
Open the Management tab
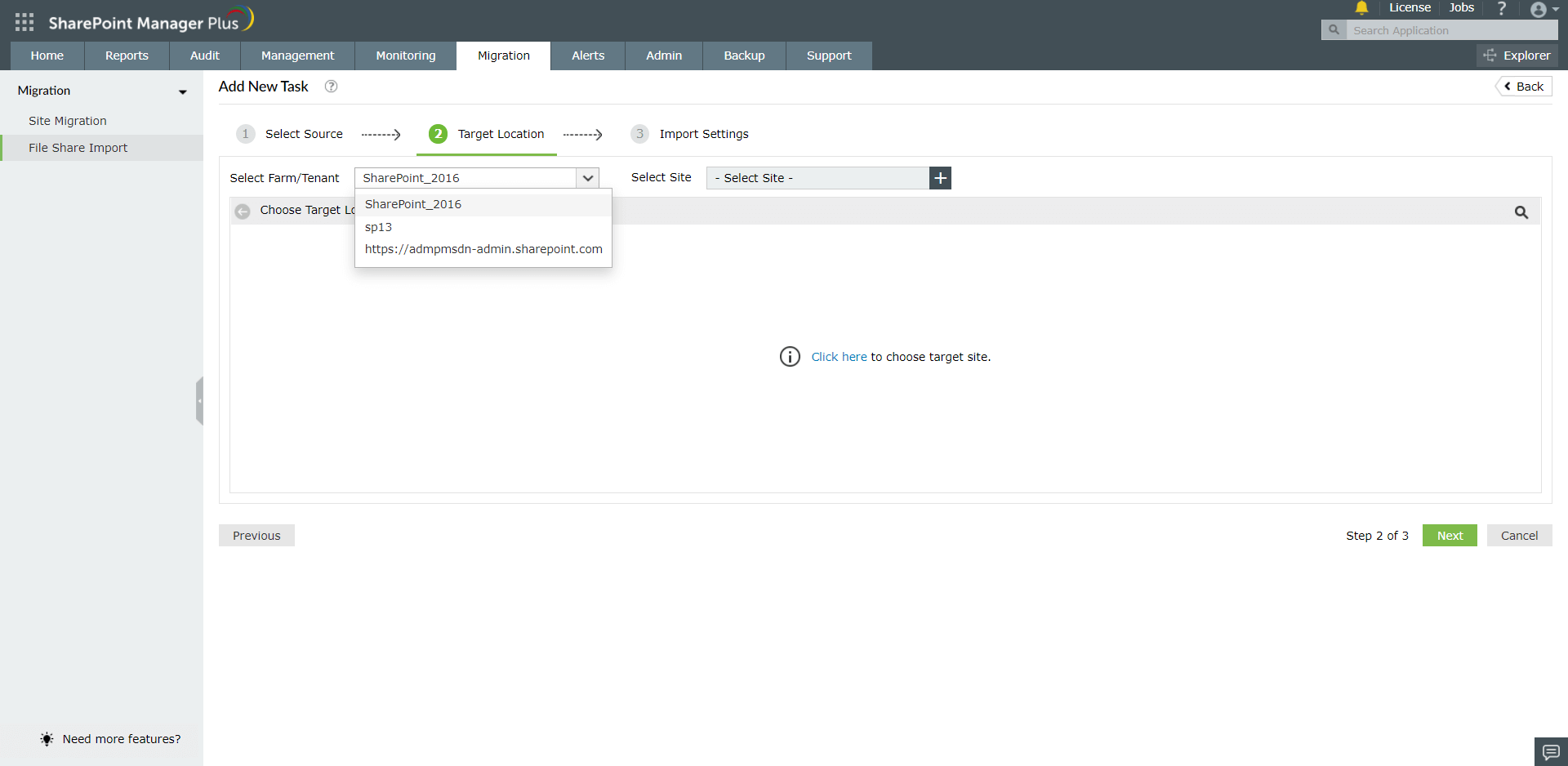click(298, 56)
